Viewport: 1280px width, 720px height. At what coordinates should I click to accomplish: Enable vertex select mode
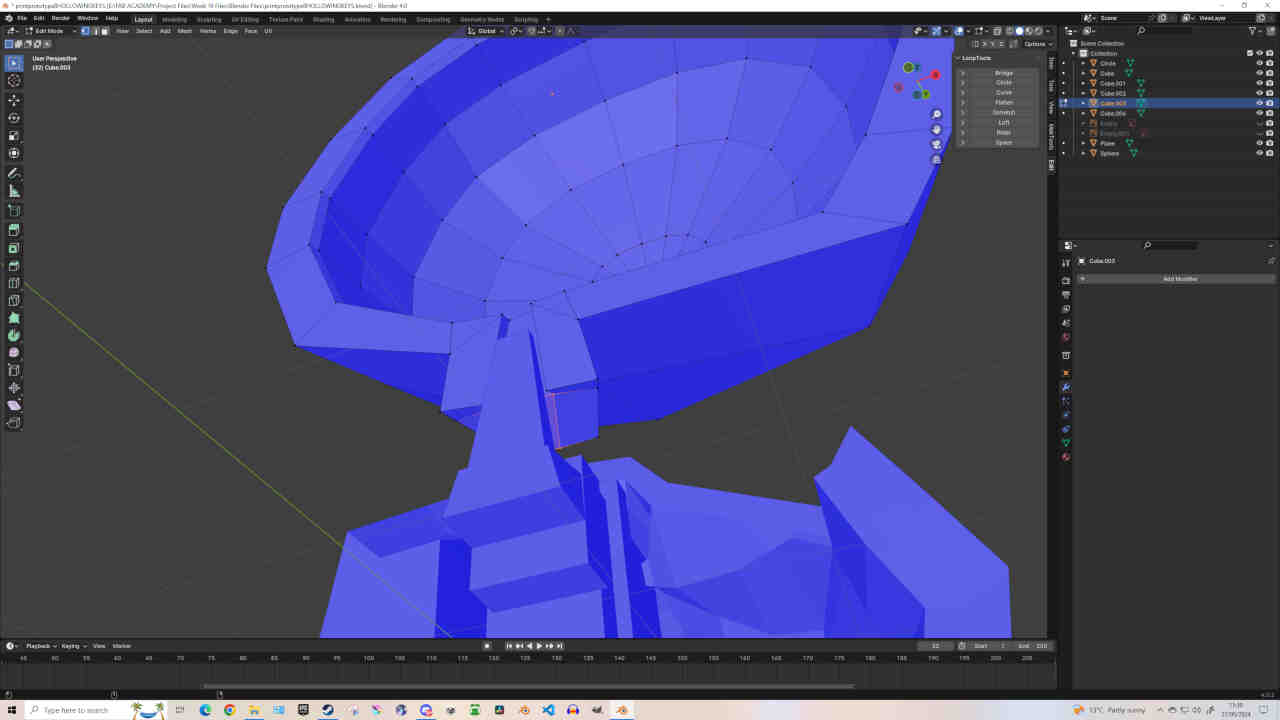[85, 31]
